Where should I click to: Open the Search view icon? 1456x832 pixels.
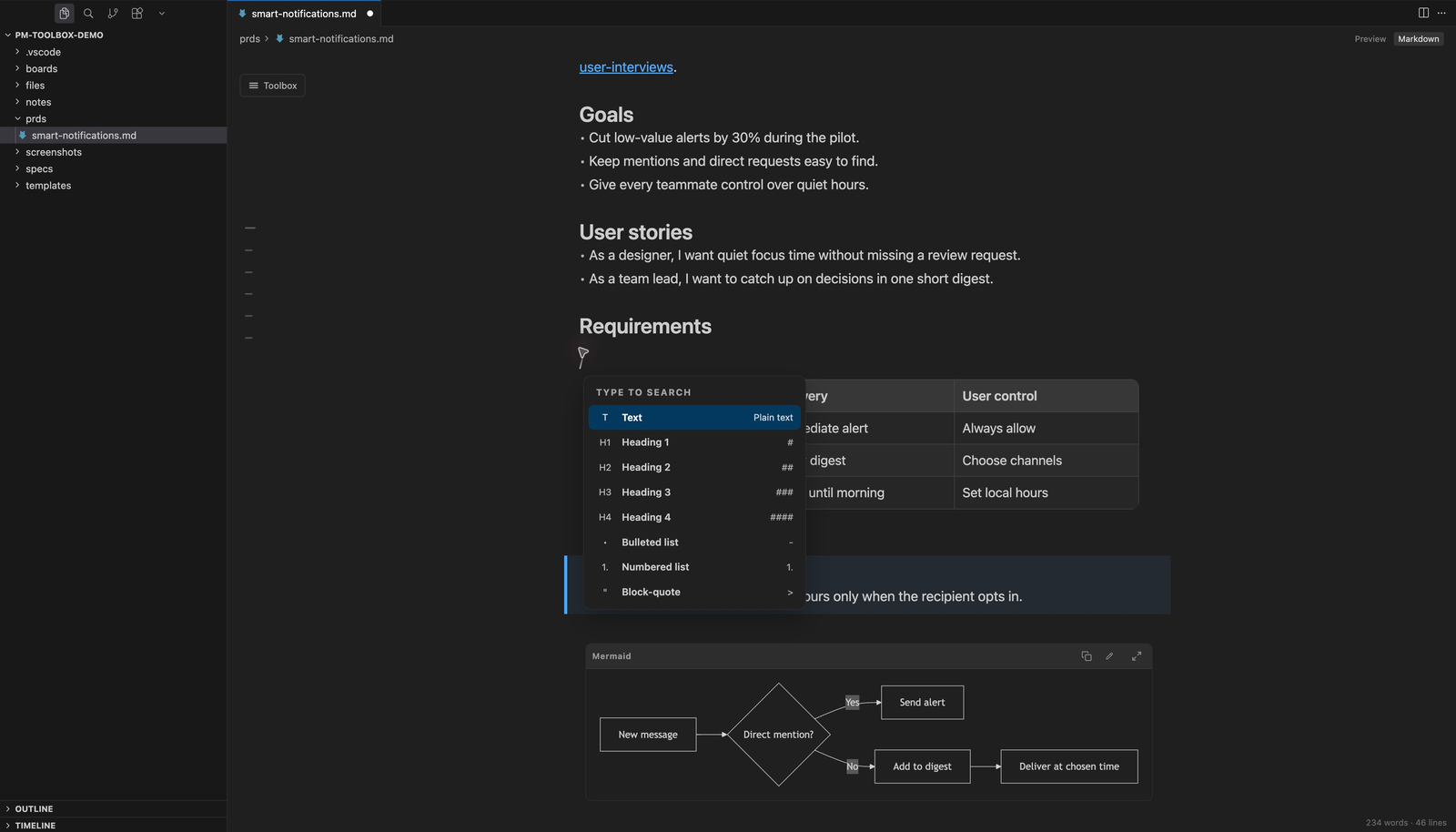pyautogui.click(x=88, y=14)
